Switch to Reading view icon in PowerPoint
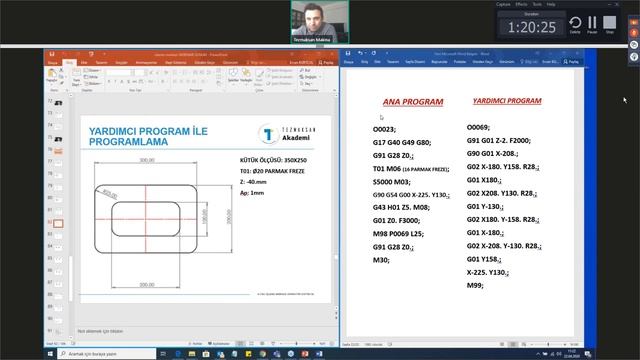The height and width of the screenshot is (360, 640). (262, 344)
